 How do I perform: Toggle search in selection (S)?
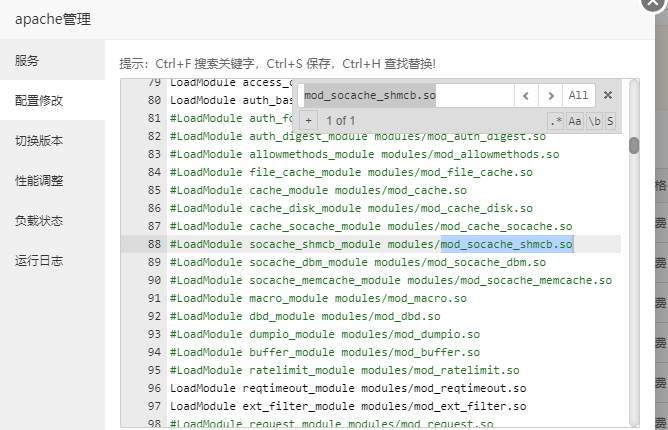pyautogui.click(x=610, y=121)
